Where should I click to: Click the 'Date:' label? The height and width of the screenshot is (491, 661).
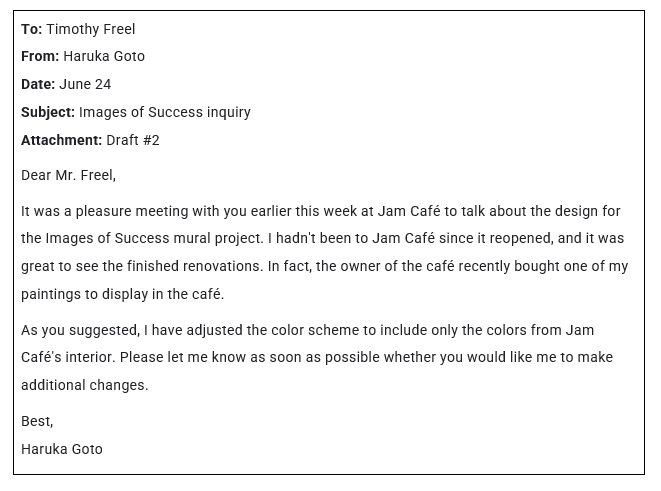pos(38,85)
